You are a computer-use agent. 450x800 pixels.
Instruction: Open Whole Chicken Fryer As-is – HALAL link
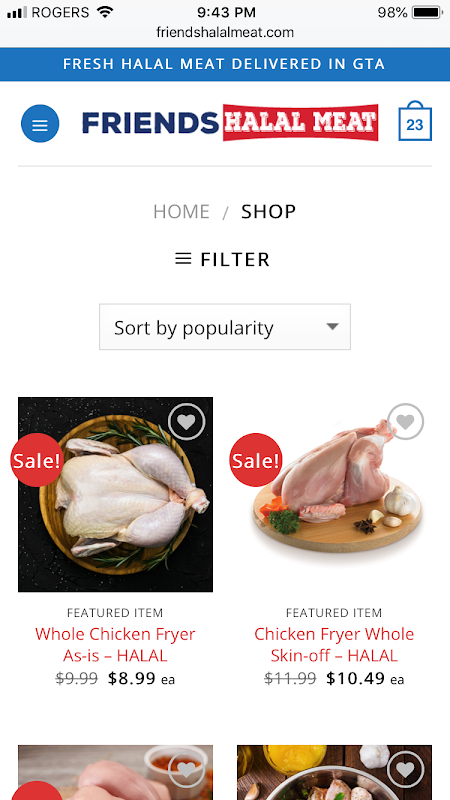coord(115,644)
